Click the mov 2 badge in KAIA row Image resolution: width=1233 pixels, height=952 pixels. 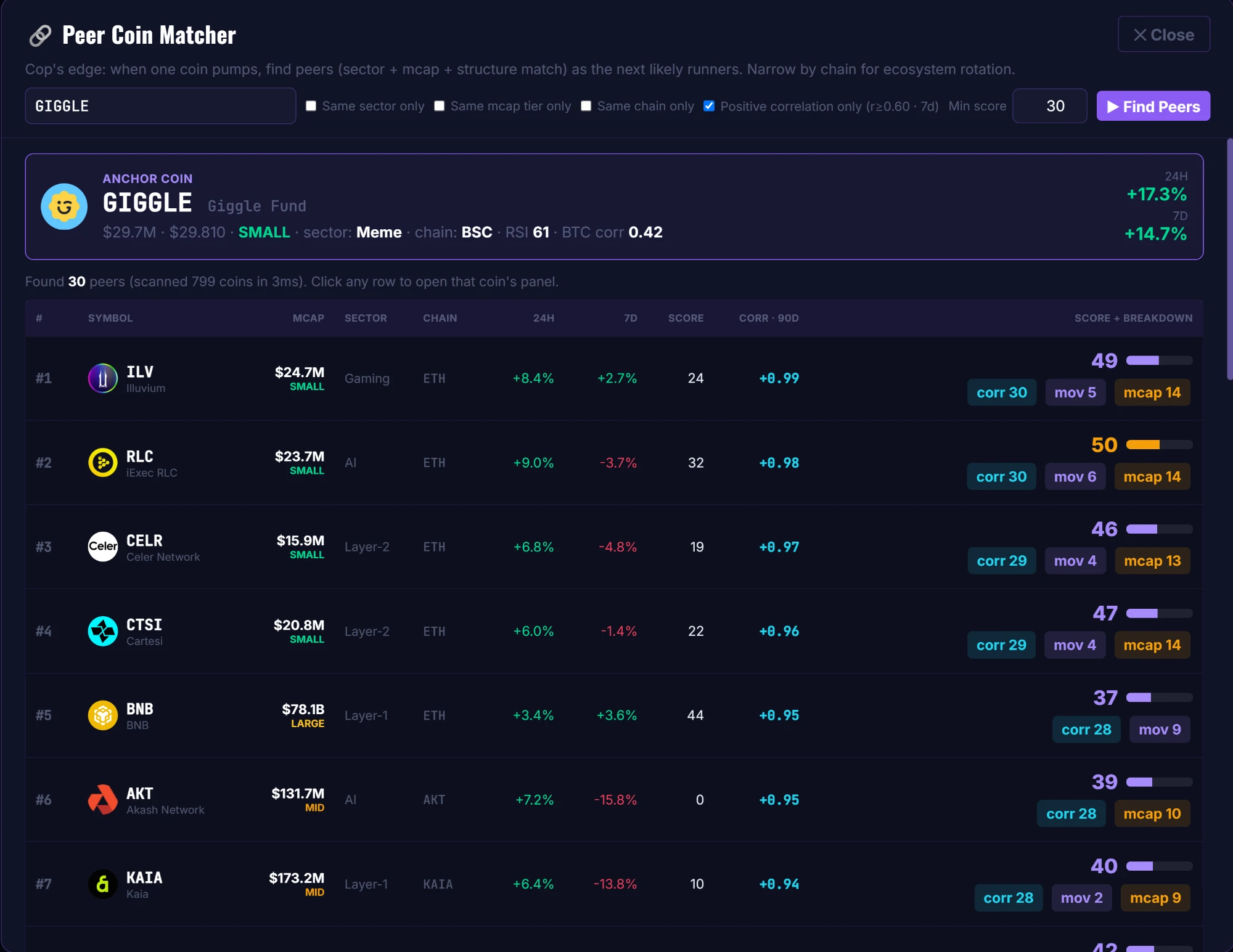[1081, 898]
